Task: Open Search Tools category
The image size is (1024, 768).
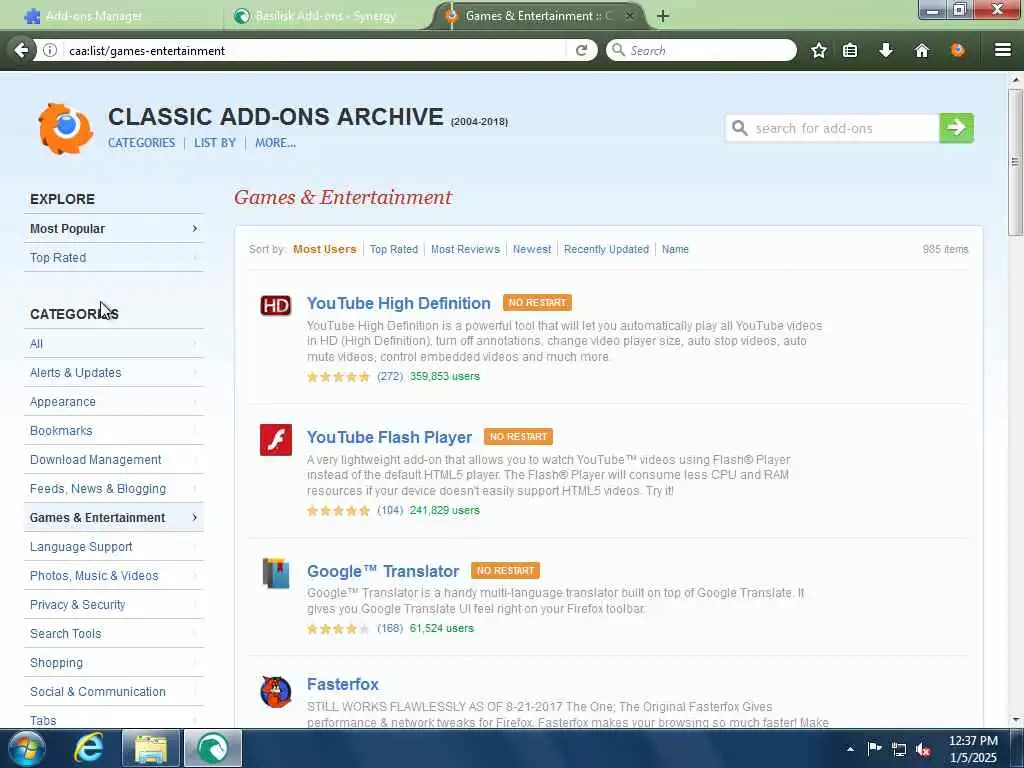Action: tap(114, 633)
